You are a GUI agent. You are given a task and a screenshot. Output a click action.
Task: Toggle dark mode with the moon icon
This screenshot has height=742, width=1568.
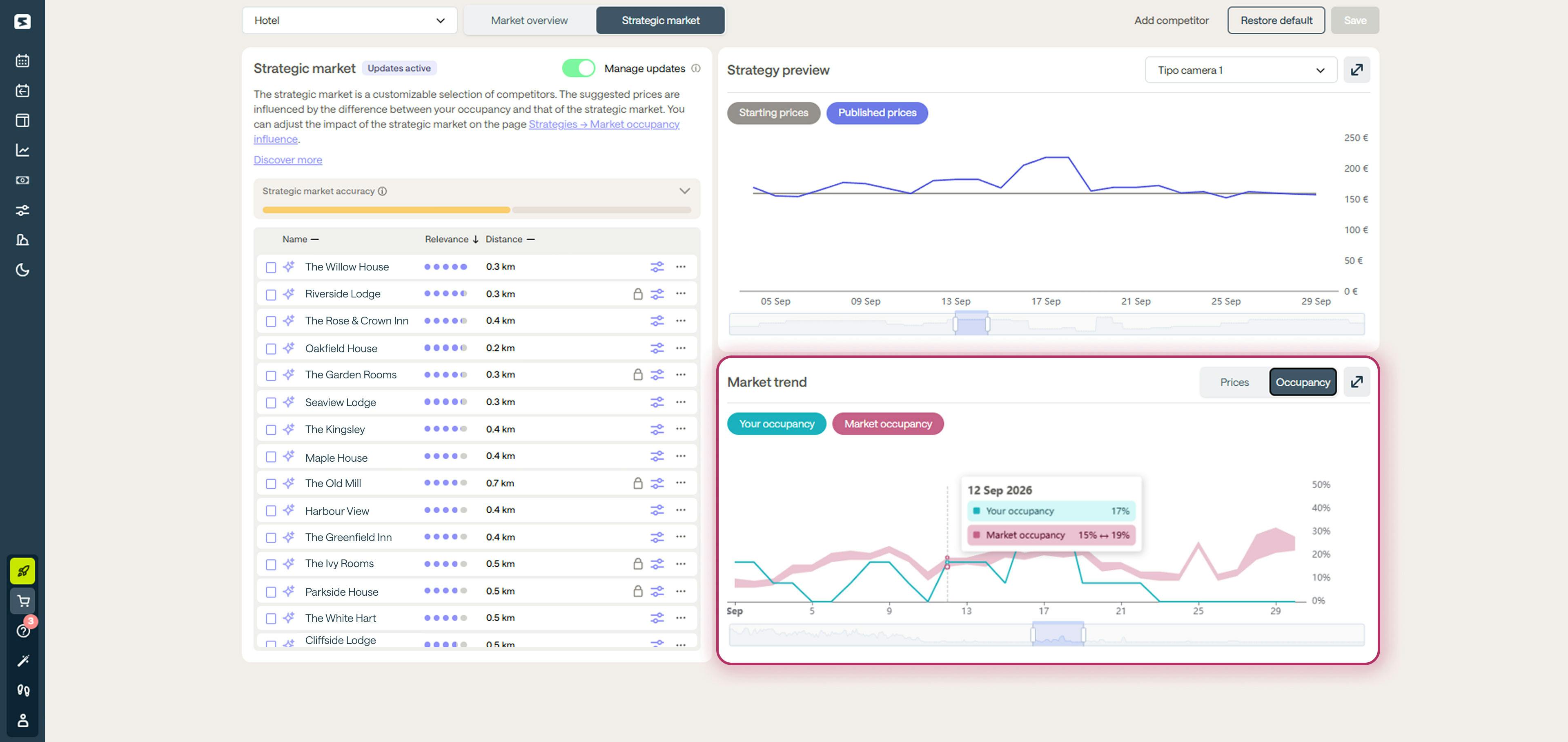[x=22, y=270]
